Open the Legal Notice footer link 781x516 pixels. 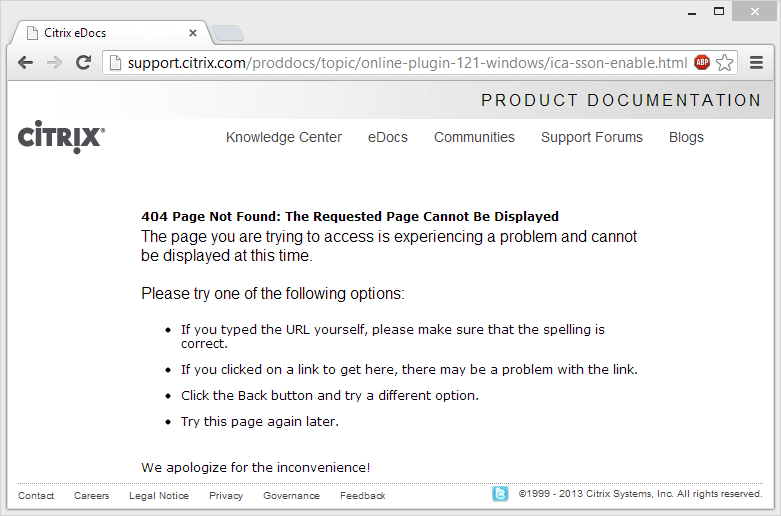[159, 496]
